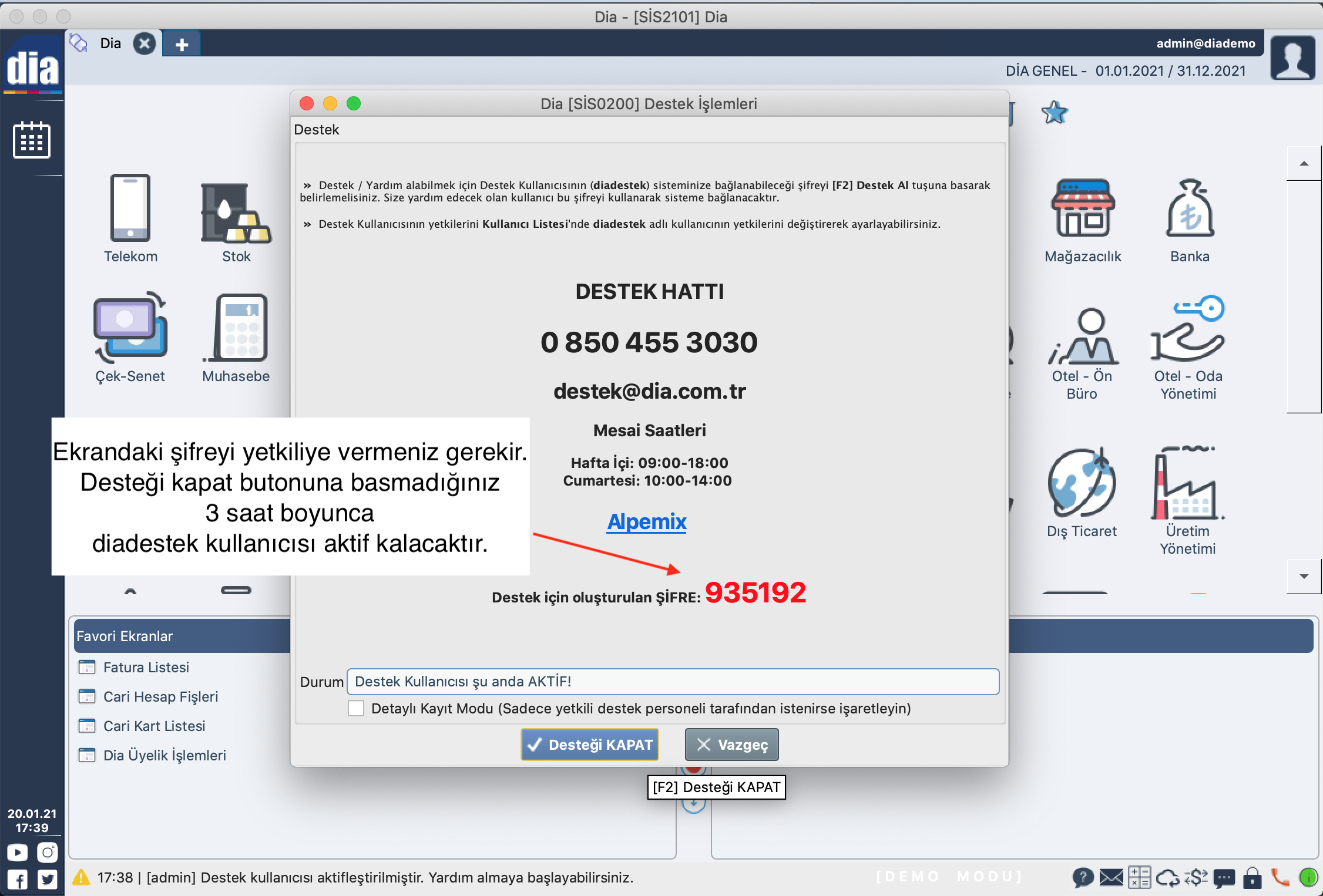Open the Banka module
The image size is (1323, 896).
click(1190, 210)
